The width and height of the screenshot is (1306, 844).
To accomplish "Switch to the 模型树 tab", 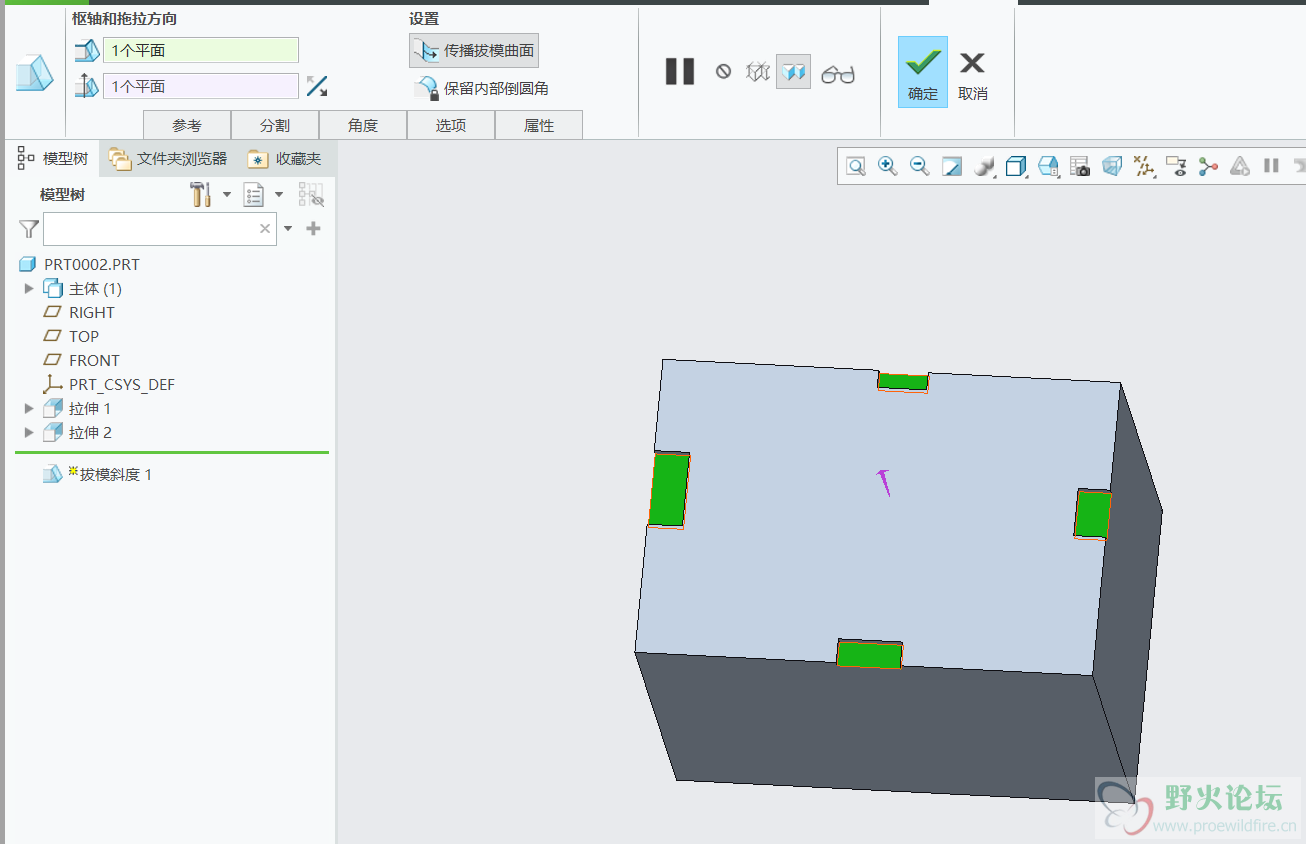I will pyautogui.click(x=54, y=158).
